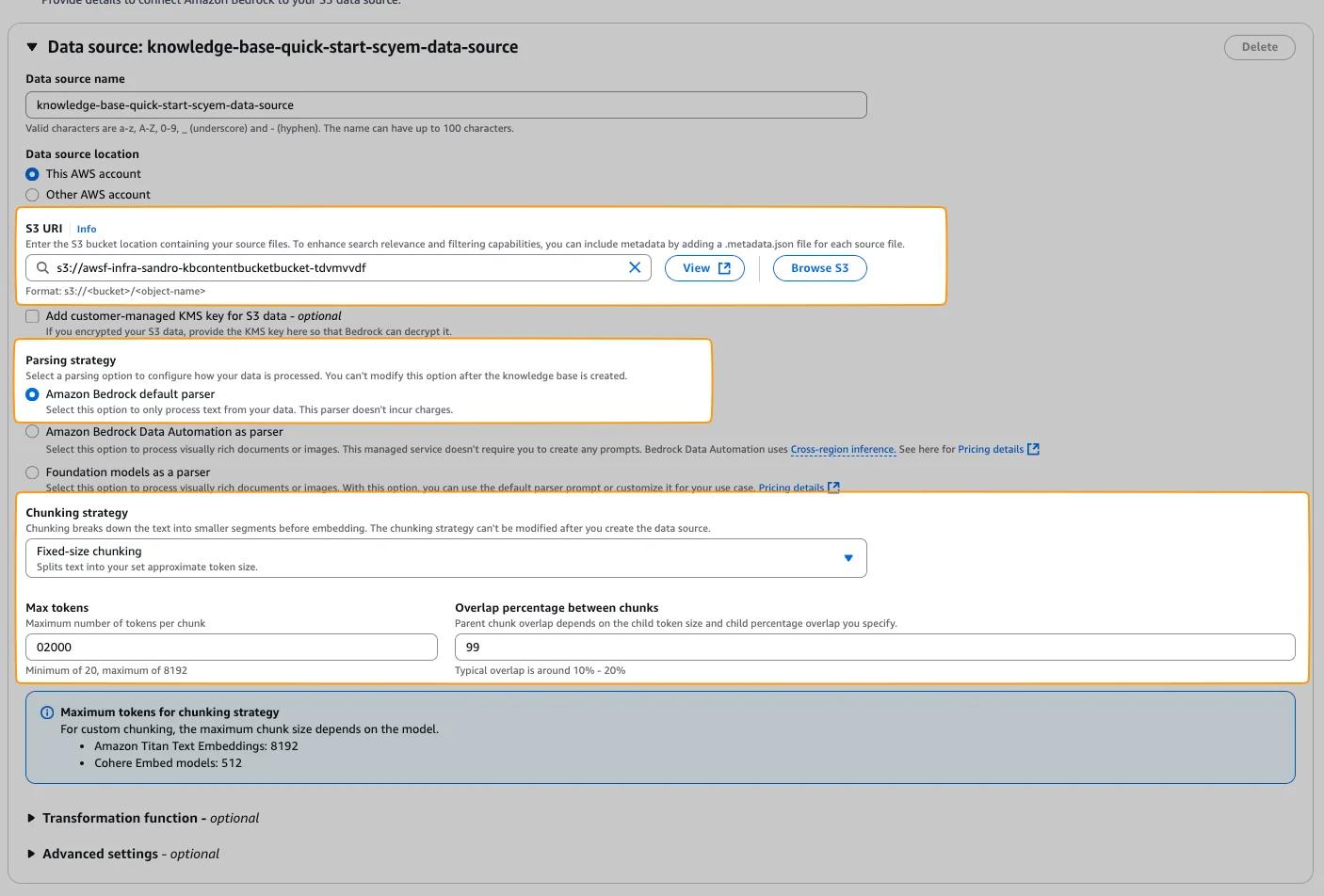
Task: Click the Max tokens input field
Action: point(231,648)
